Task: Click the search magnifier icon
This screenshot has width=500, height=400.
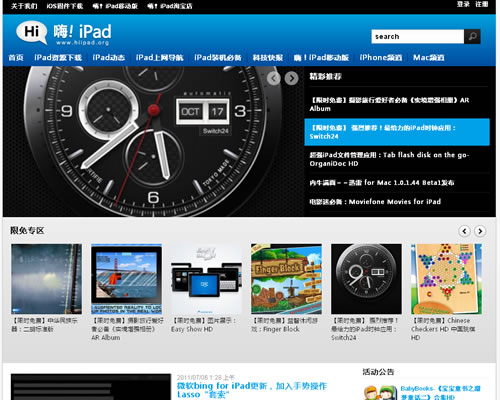Action: (472, 36)
